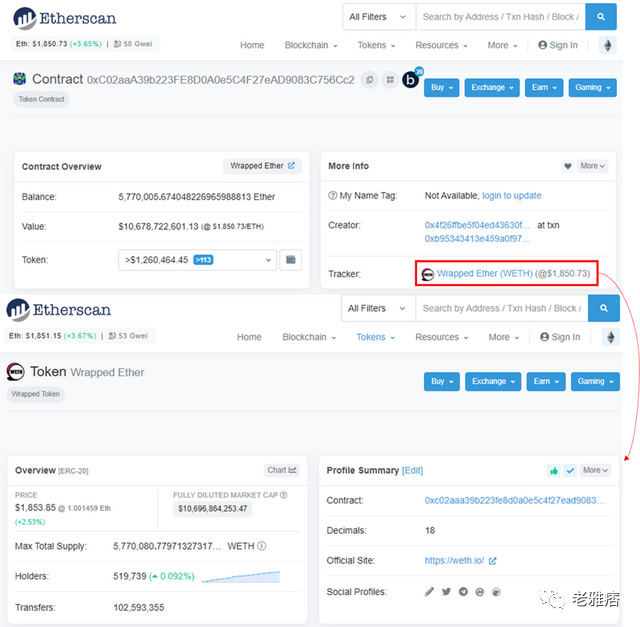Open lower Resources menu
The width and height of the screenshot is (640, 627).
pyautogui.click(x=442, y=337)
